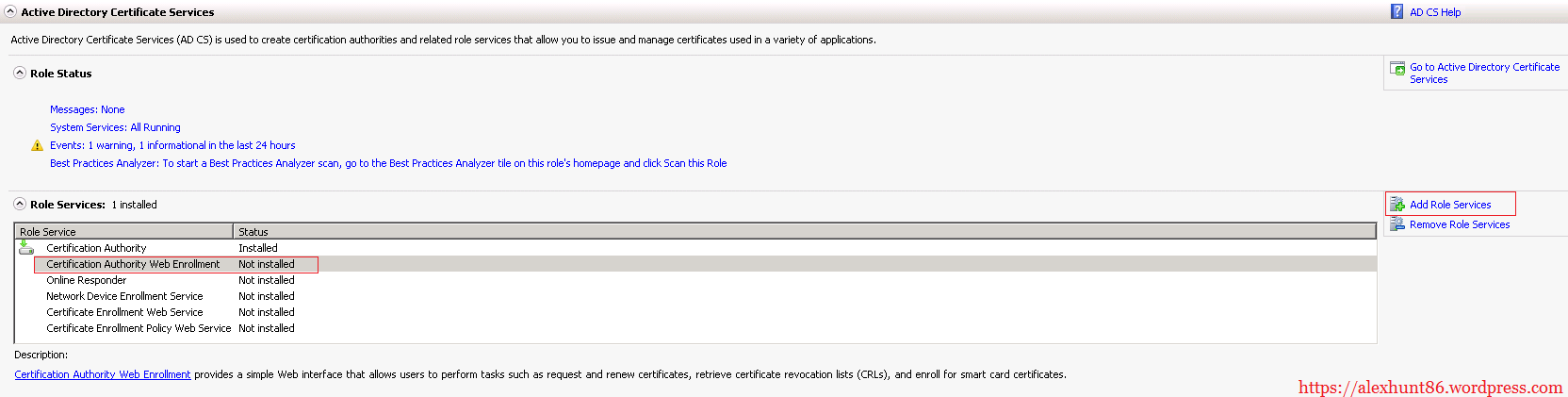Viewport: 1568px width, 397px height.
Task: Collapse the Role Services section
Action: tap(19, 204)
